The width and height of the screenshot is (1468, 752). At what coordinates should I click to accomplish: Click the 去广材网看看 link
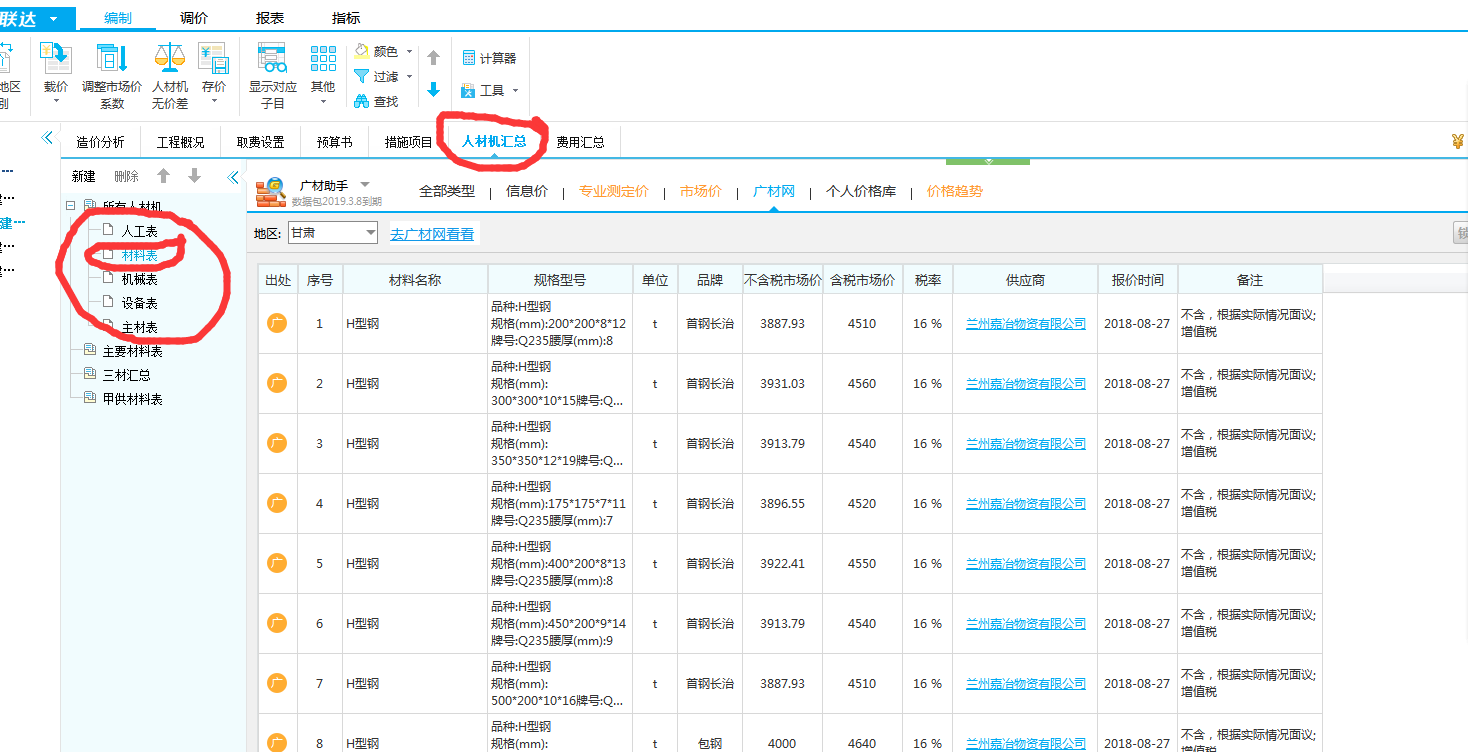pyautogui.click(x=432, y=234)
